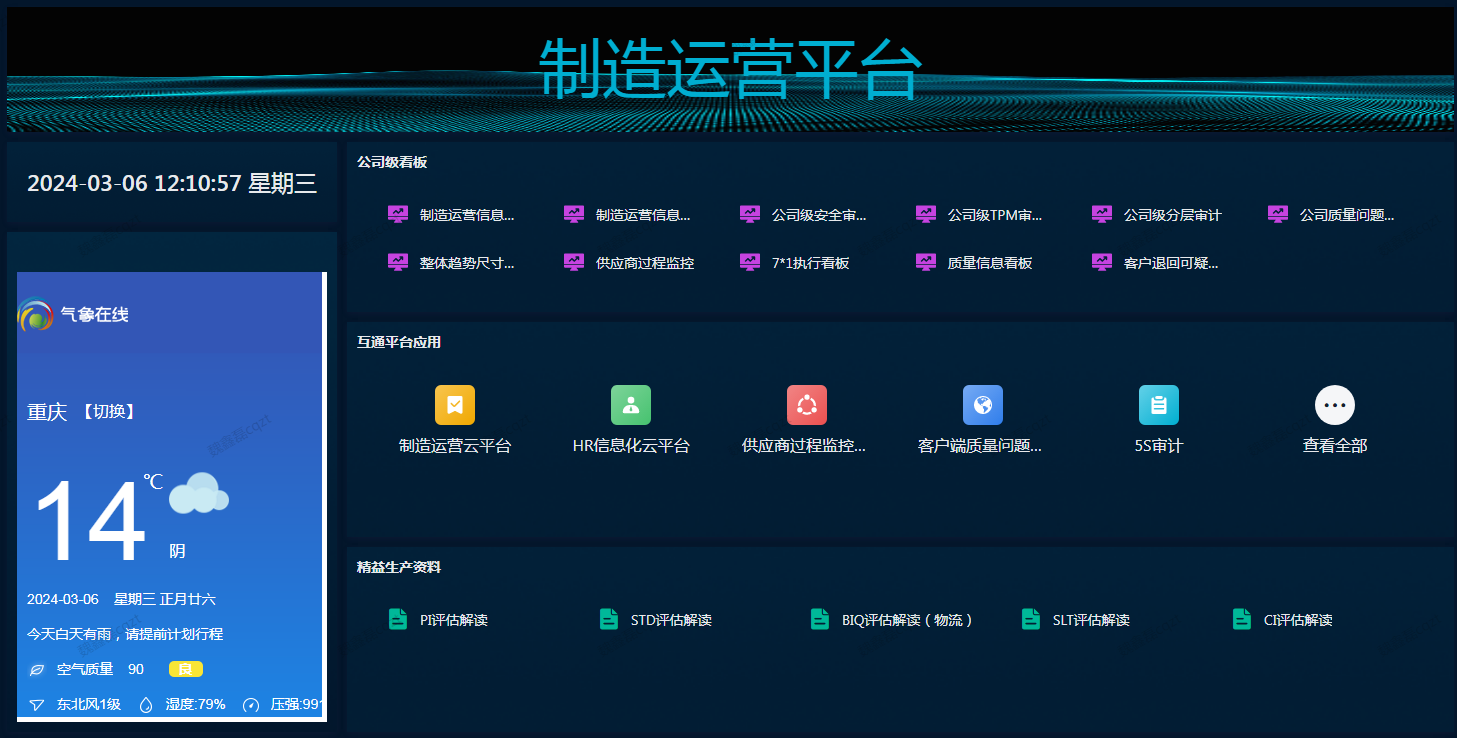The height and width of the screenshot is (738, 1457).
Task: Launch the green HR信息化云平台 icon
Action: click(630, 405)
